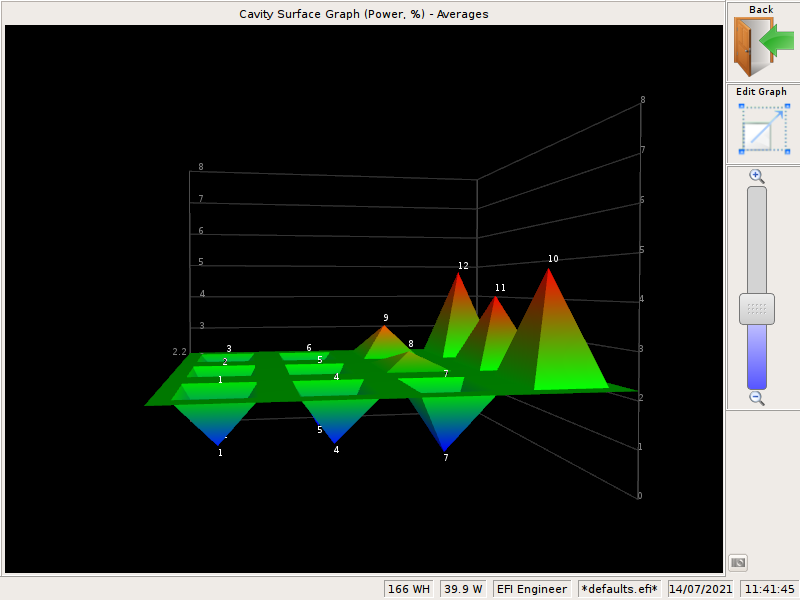Click the zoom slider handle
800x600 pixels.
pos(757,308)
